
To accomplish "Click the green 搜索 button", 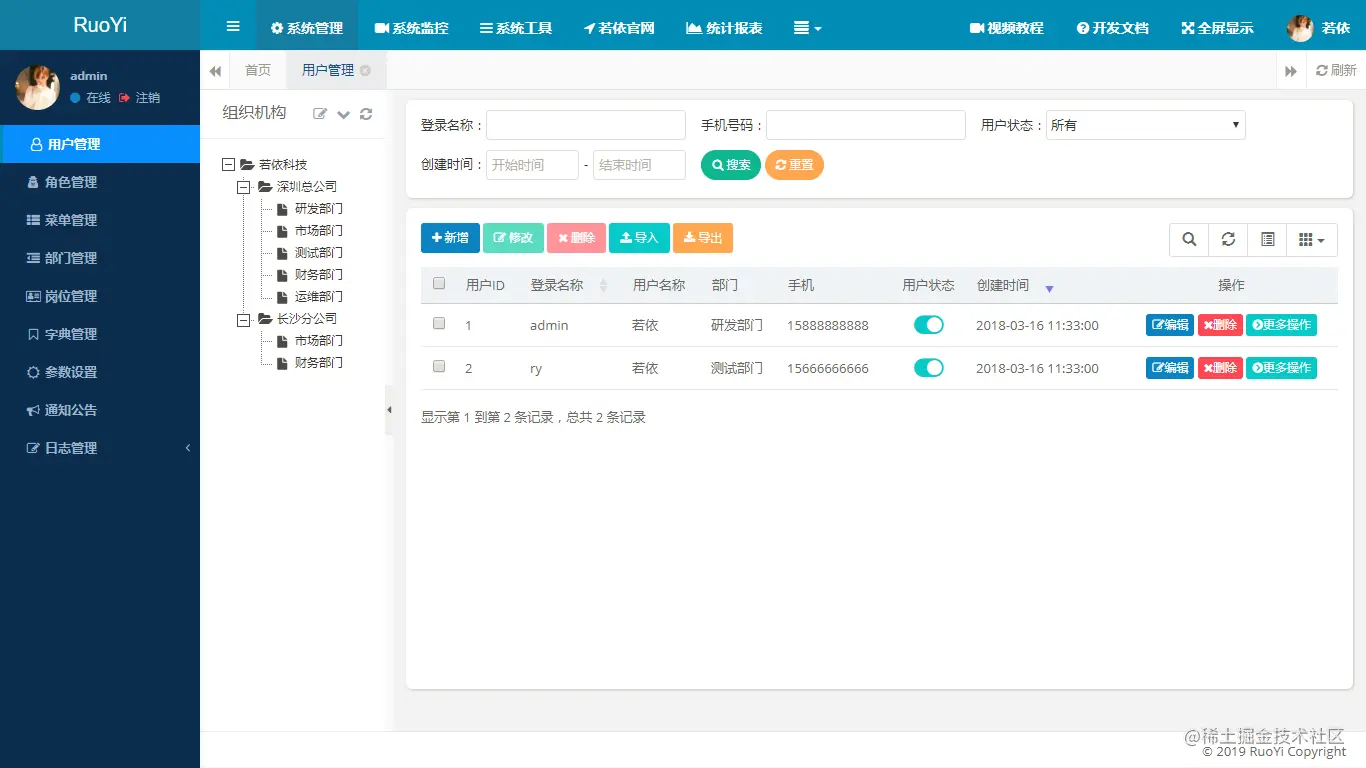I will pos(731,165).
